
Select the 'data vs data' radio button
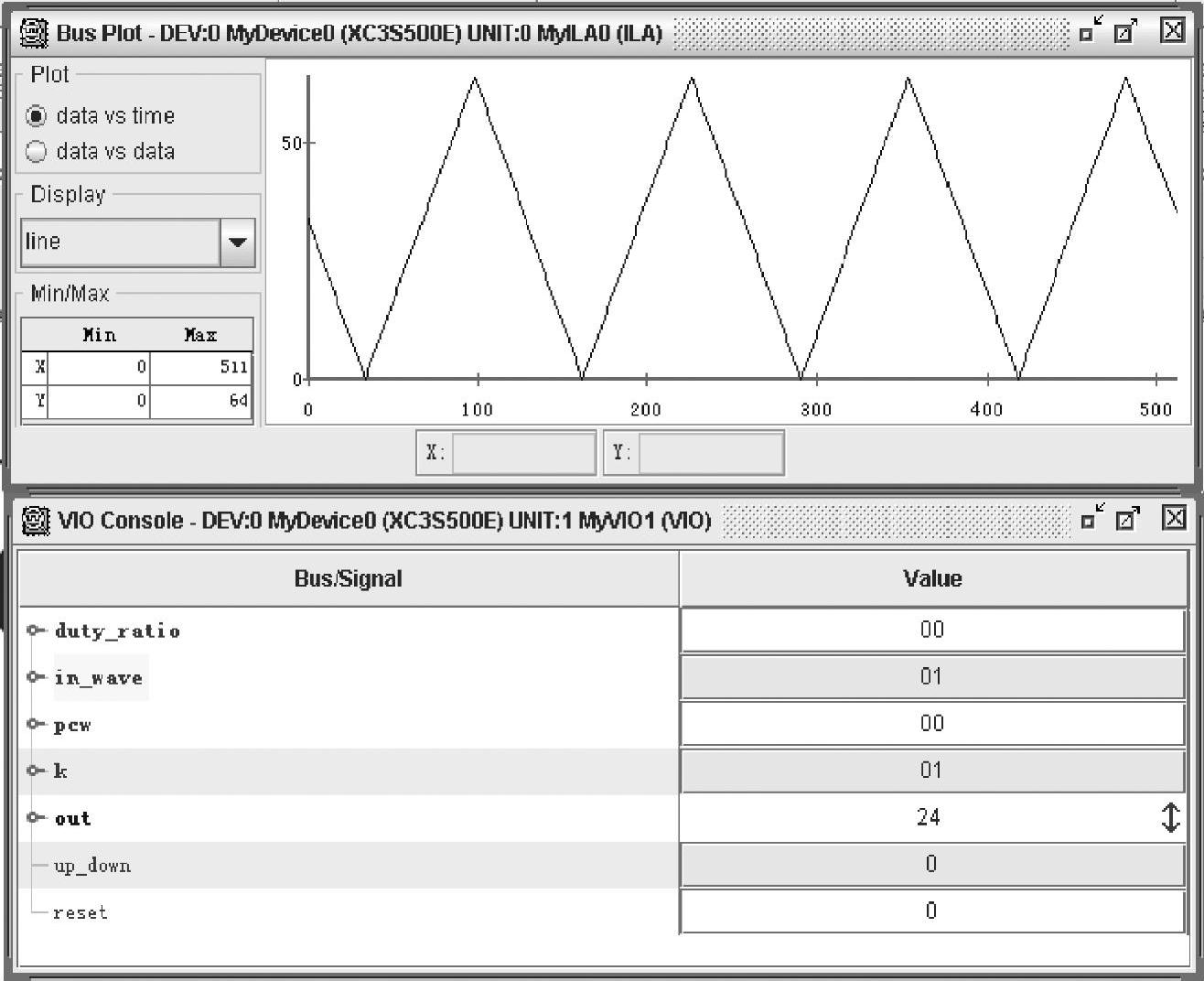point(37,152)
